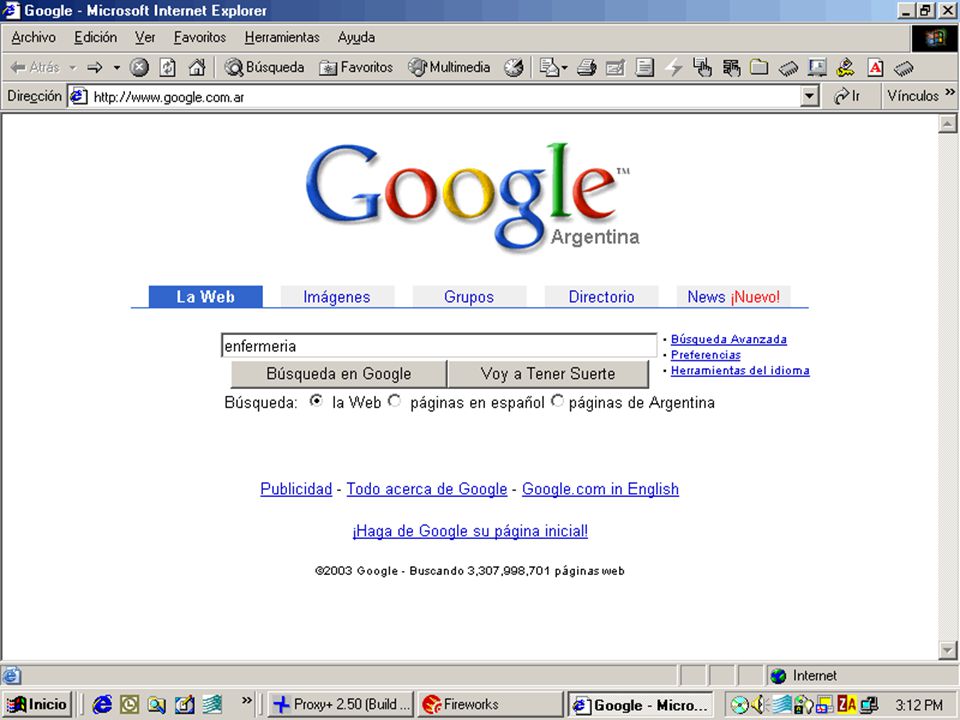Click the speaker volume tray icon
Viewport: 960px width, 720px height.
point(758,705)
